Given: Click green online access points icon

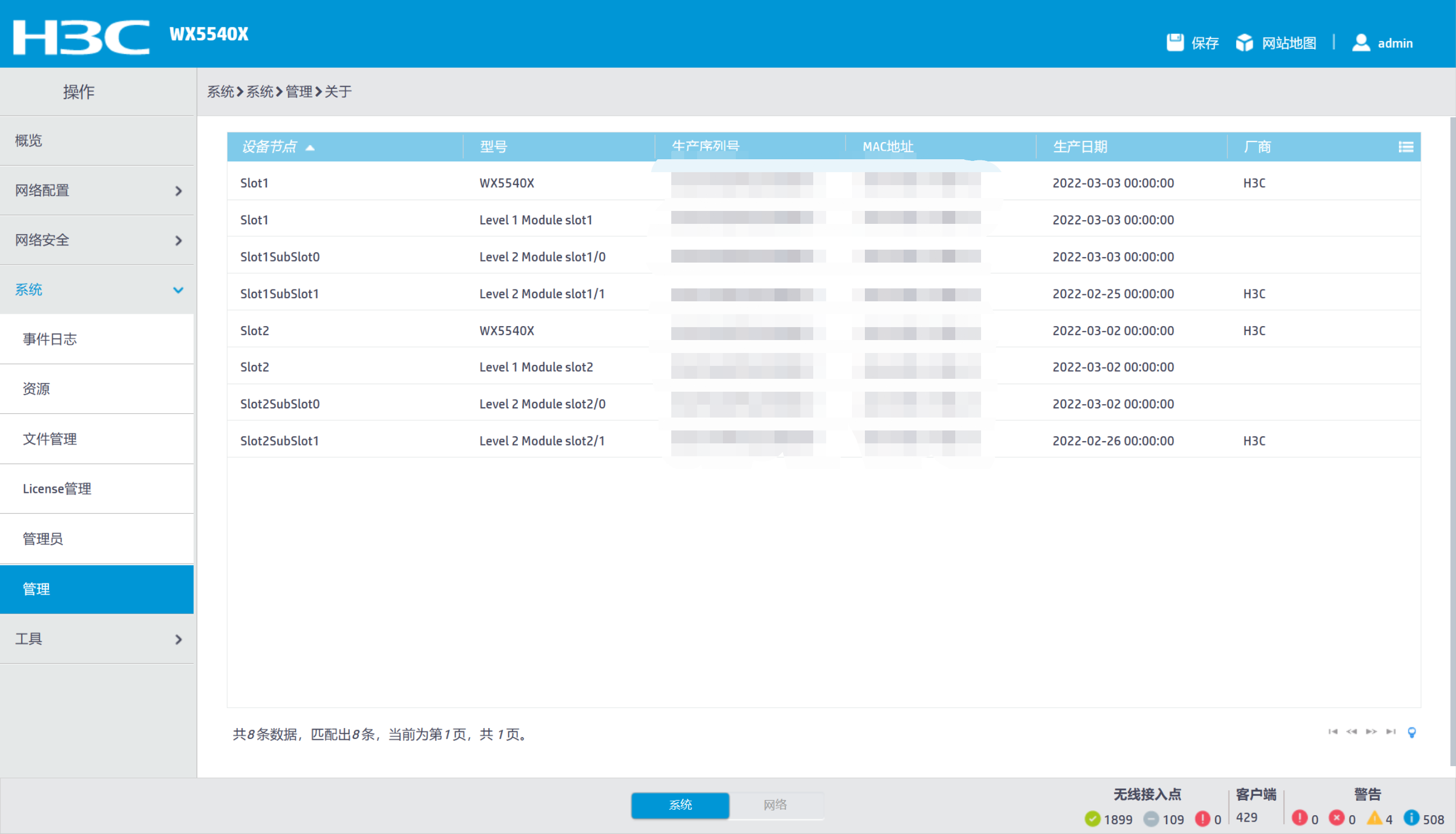Looking at the screenshot, I should 1092,818.
